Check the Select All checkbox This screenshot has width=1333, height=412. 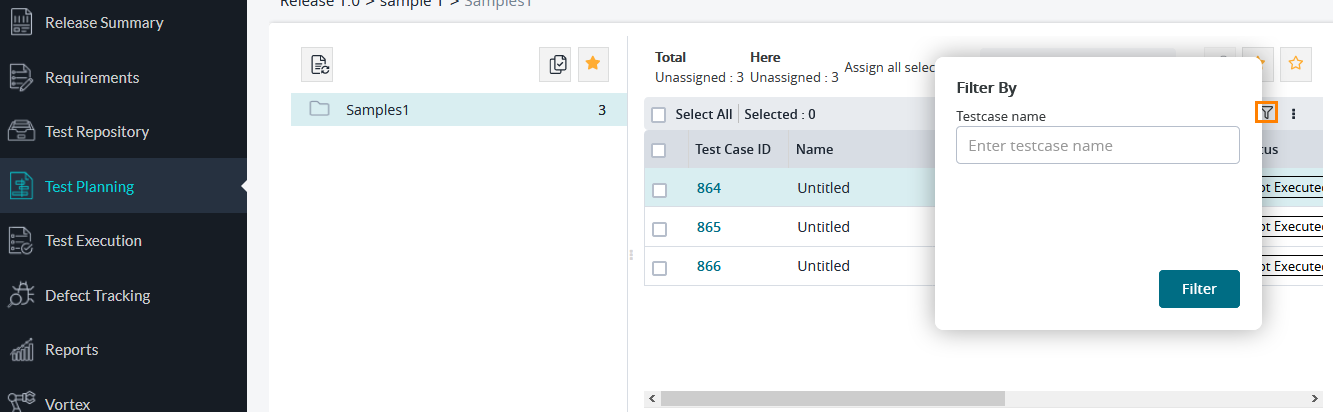click(659, 115)
